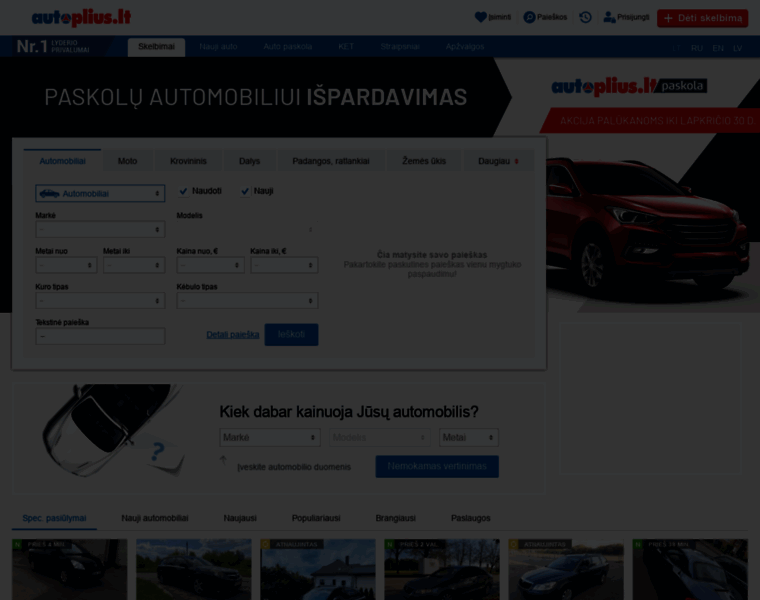The height and width of the screenshot is (600, 760).
Task: Open the Metai iki dropdown
Action: click(134, 265)
